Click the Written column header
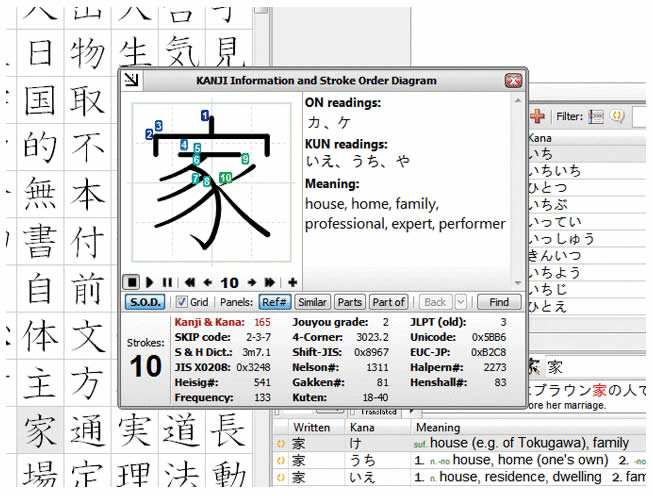653x496 pixels. (317, 427)
